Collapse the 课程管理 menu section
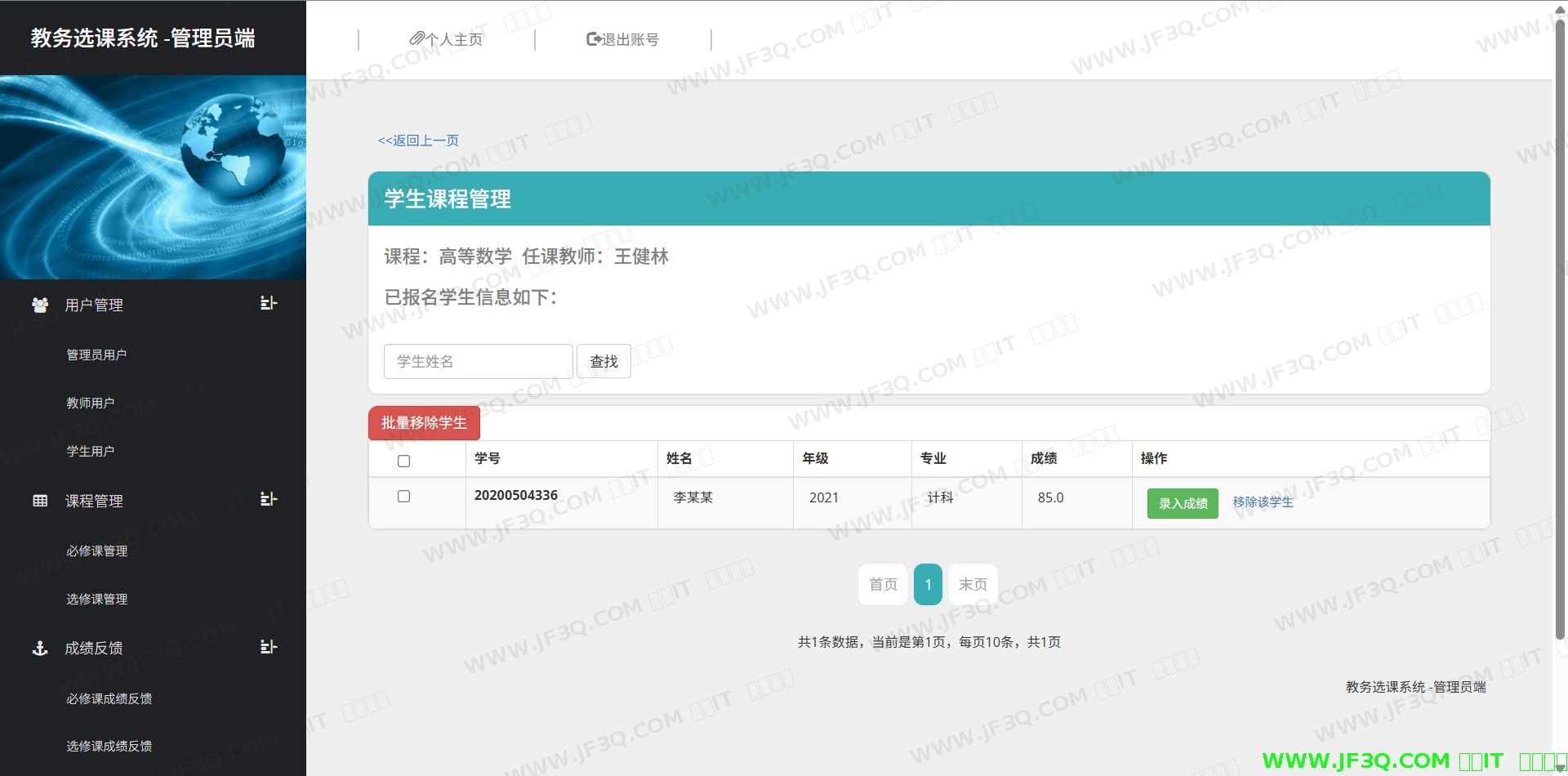This screenshot has width=1568, height=776. click(x=268, y=499)
